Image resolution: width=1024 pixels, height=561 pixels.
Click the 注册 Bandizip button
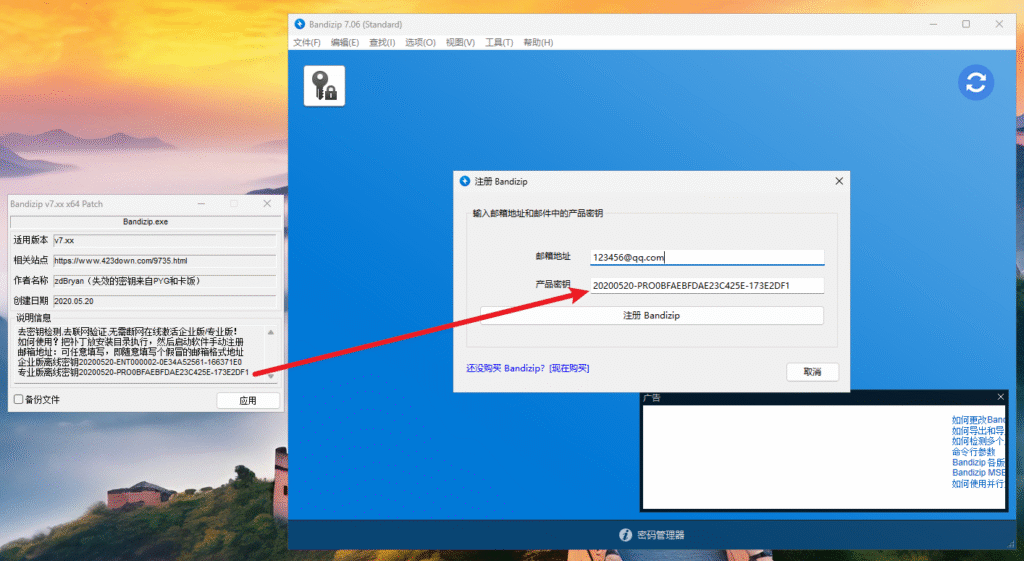[651, 315]
